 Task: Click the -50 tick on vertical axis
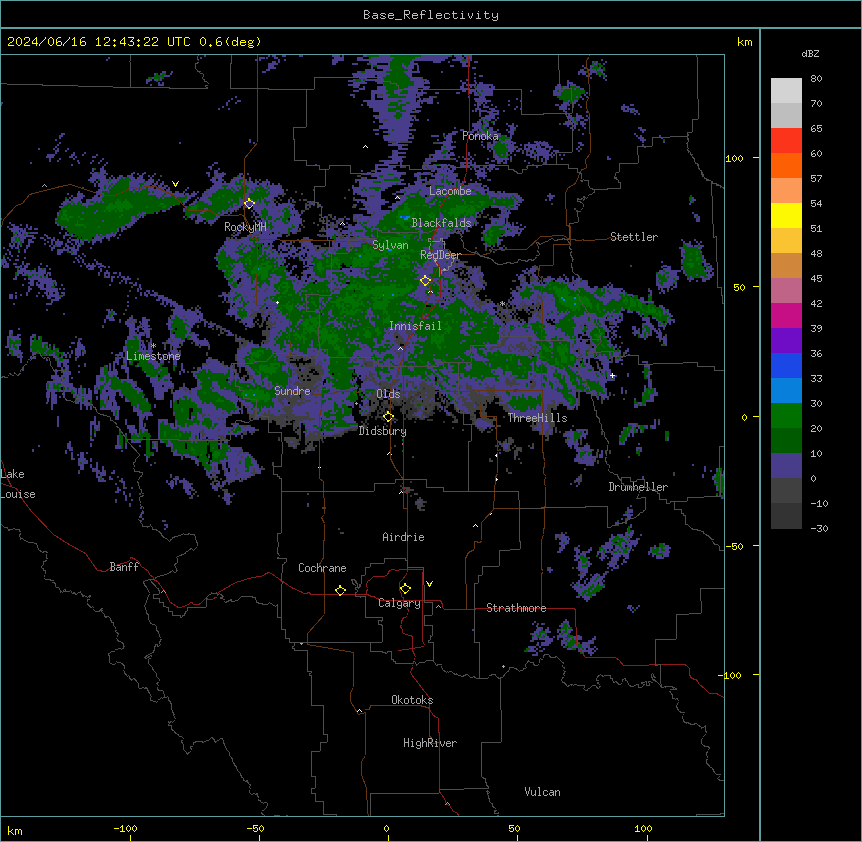pyautogui.click(x=734, y=546)
